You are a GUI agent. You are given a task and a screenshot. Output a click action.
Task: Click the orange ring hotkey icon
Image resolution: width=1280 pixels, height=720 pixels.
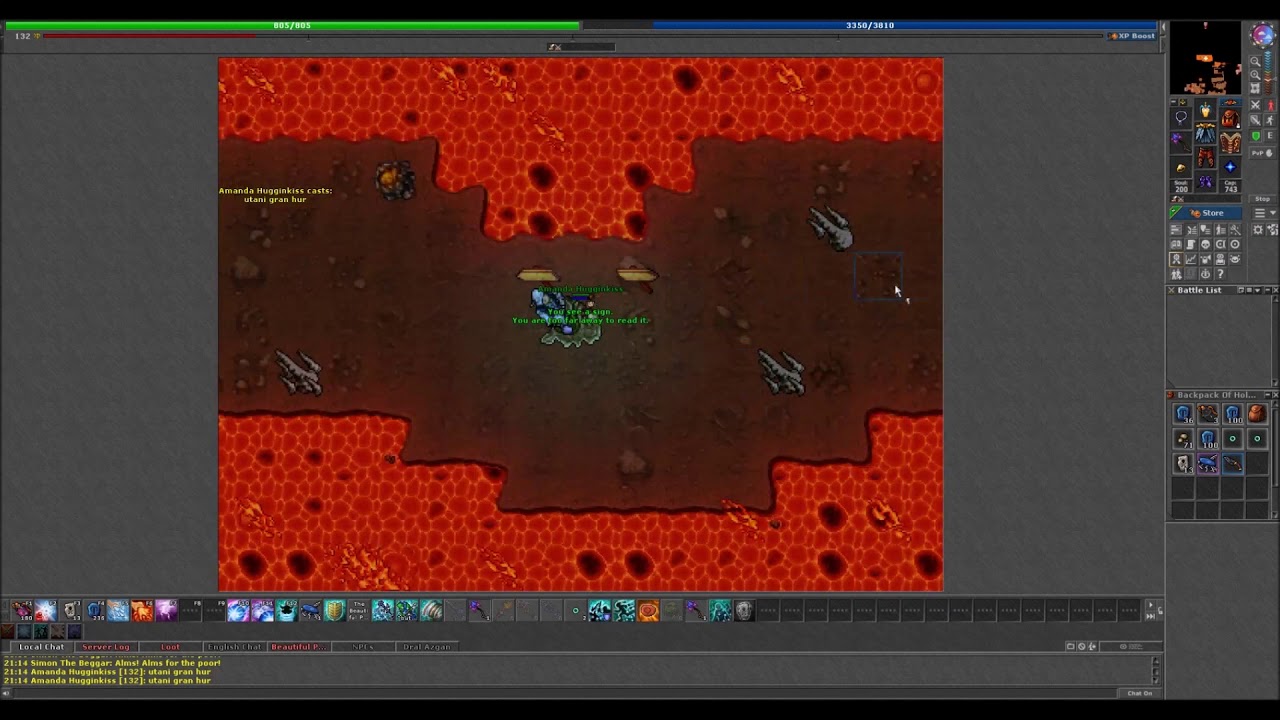click(648, 610)
